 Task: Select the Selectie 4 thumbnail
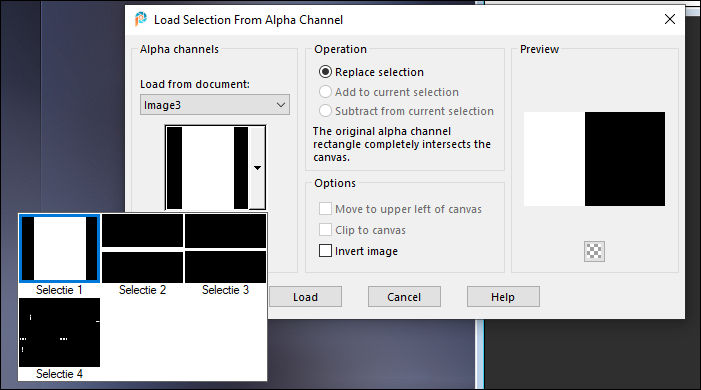click(x=59, y=332)
